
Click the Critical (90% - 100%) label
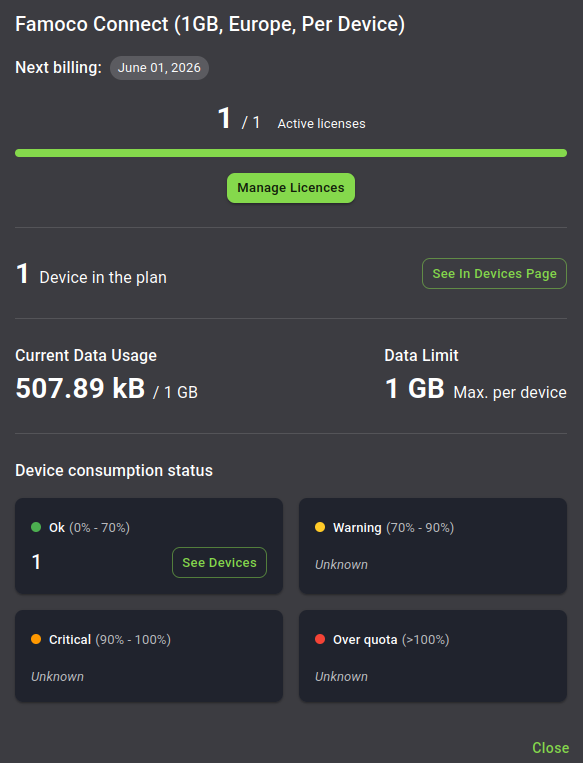pos(109,639)
